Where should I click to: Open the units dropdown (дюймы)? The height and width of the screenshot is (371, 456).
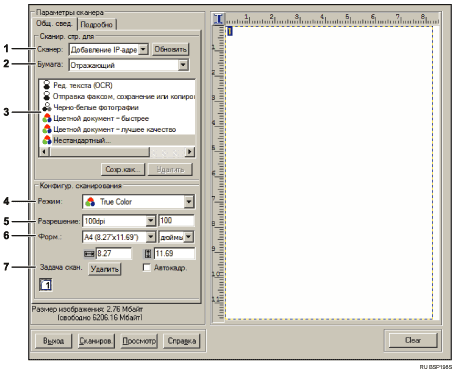(189, 237)
